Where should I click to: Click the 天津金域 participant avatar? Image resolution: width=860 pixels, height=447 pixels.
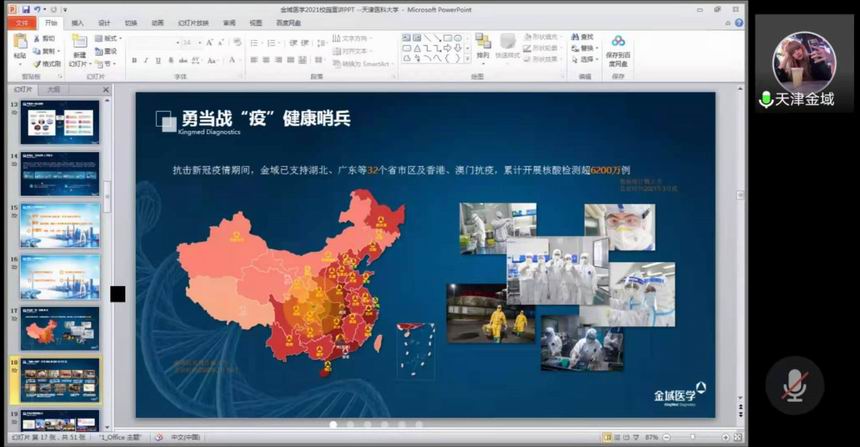pyautogui.click(x=804, y=62)
